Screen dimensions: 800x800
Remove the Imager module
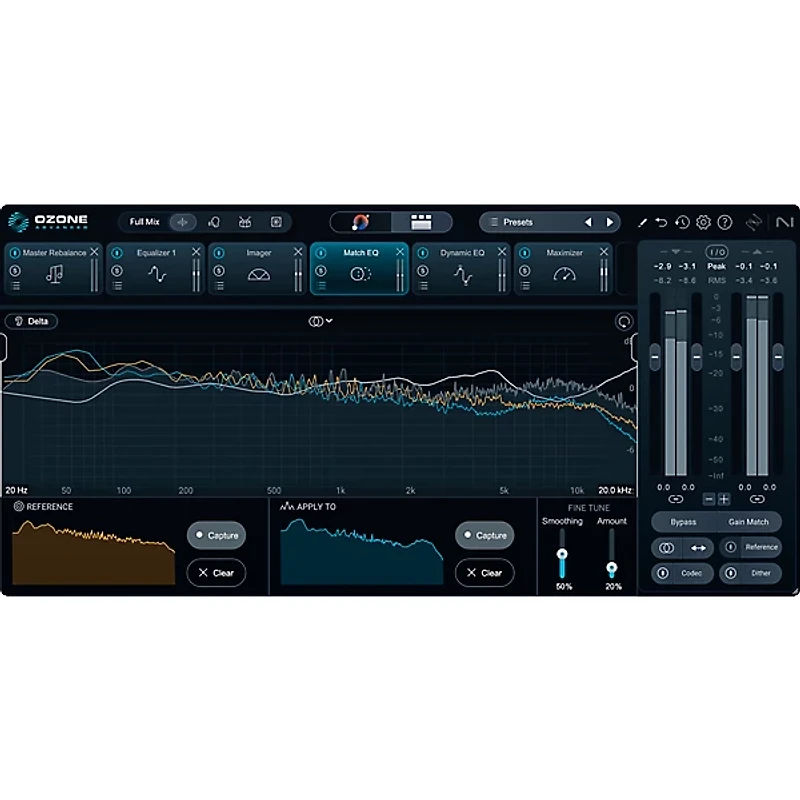coord(298,252)
